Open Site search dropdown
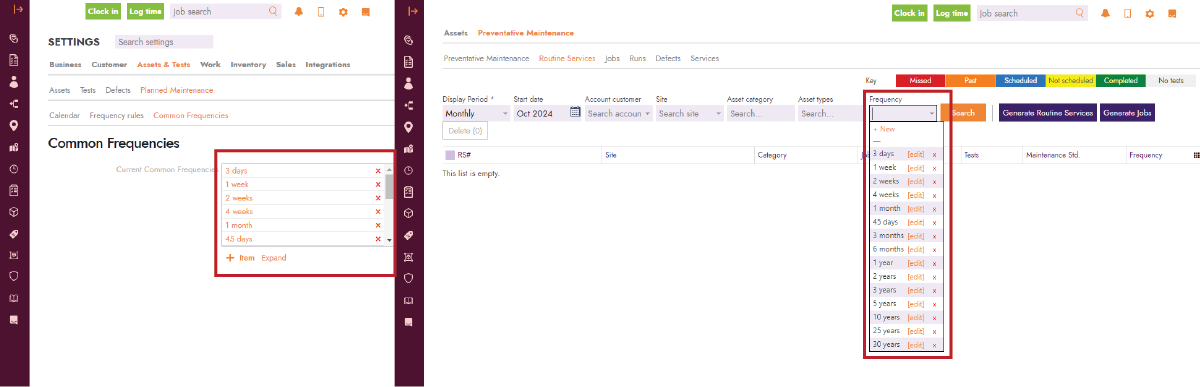The height and width of the screenshot is (387, 1200). [689, 113]
